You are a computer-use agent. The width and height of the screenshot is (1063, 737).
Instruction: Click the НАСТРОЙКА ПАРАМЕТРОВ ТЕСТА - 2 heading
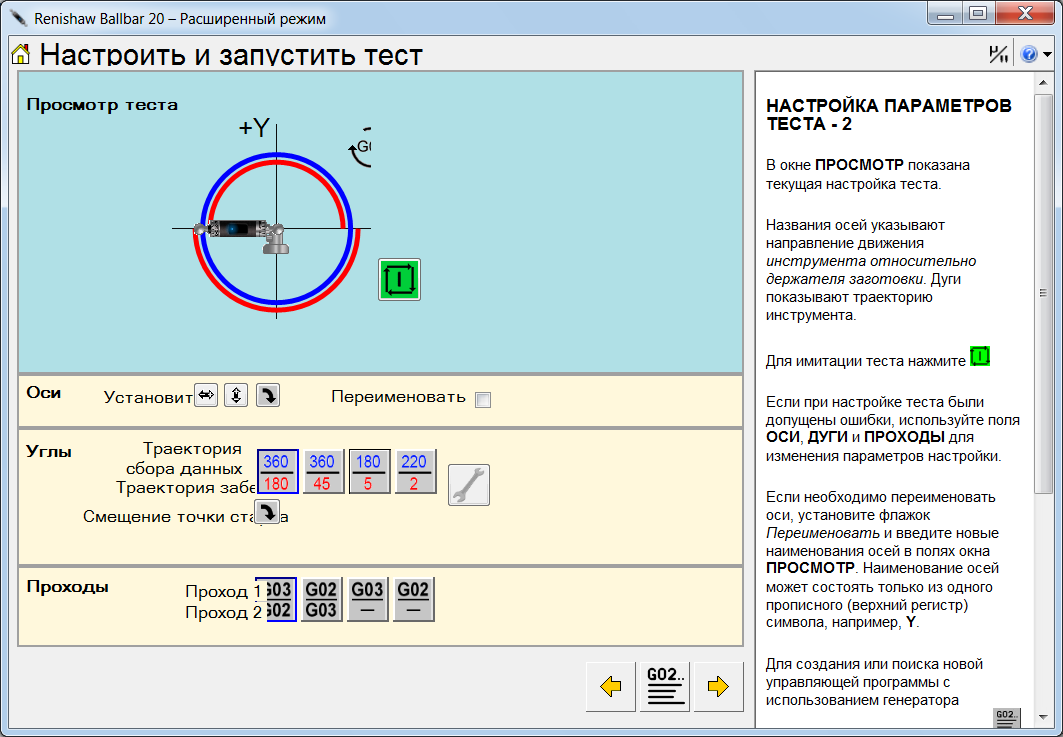[x=889, y=115]
